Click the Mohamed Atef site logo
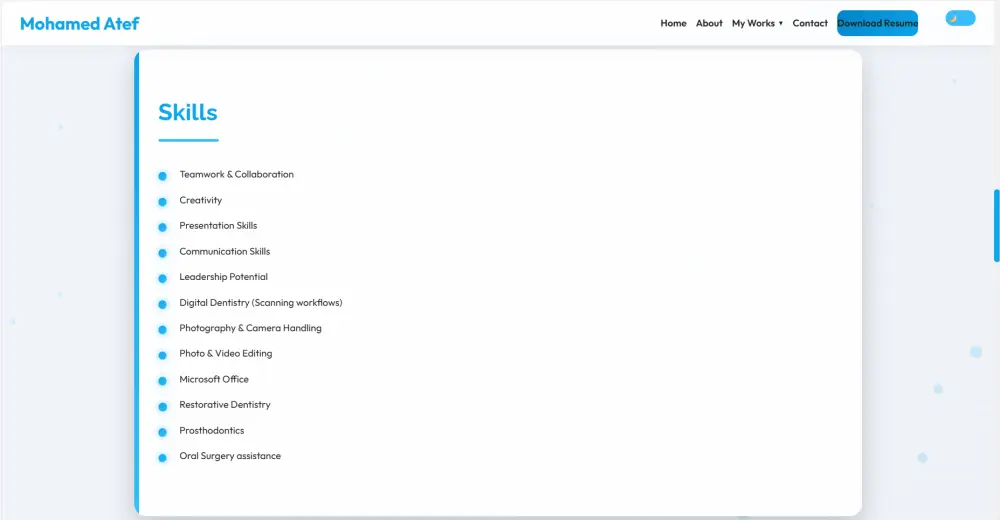This screenshot has height=520, width=1000. coord(80,24)
